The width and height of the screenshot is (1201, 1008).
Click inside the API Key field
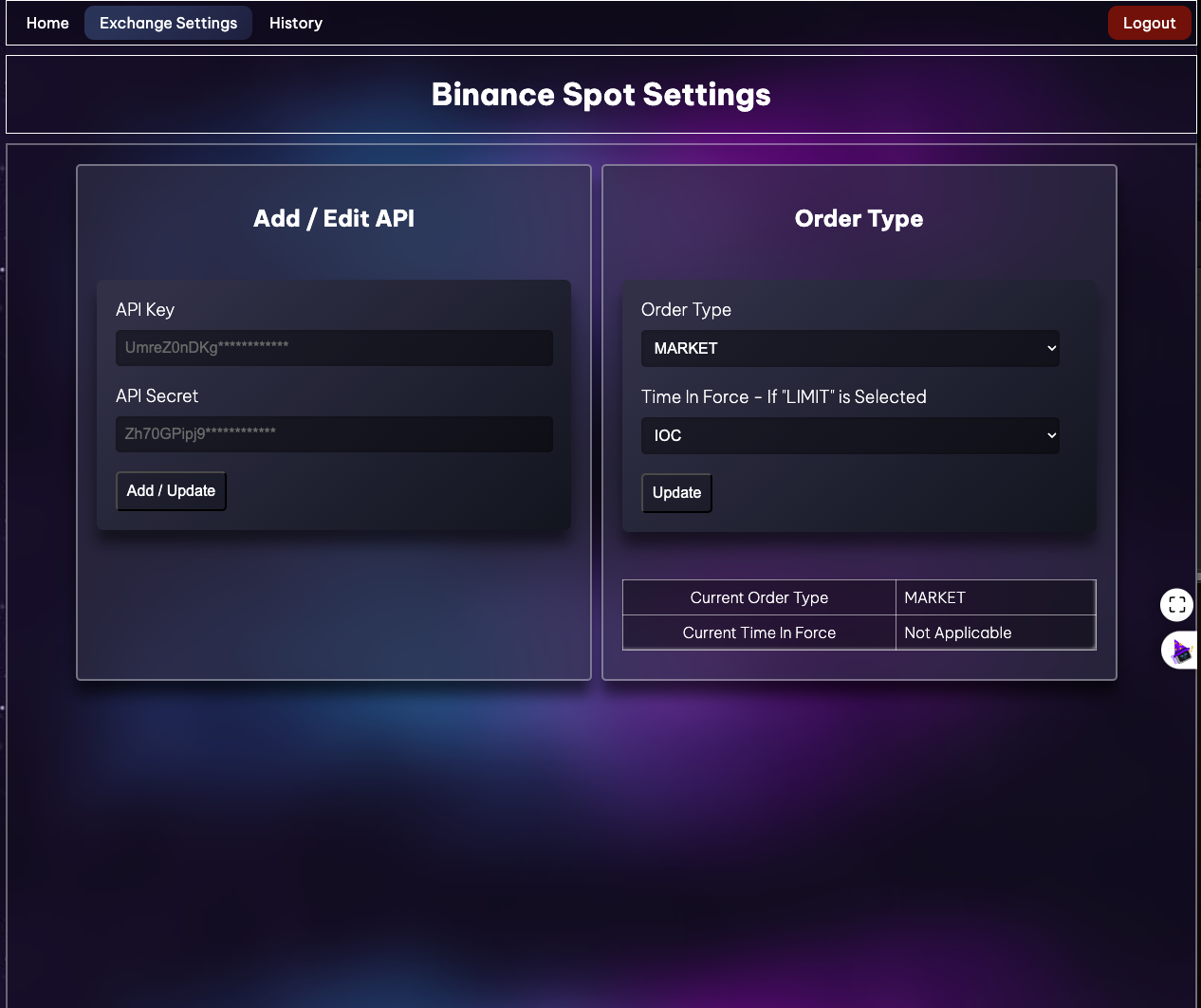334,348
